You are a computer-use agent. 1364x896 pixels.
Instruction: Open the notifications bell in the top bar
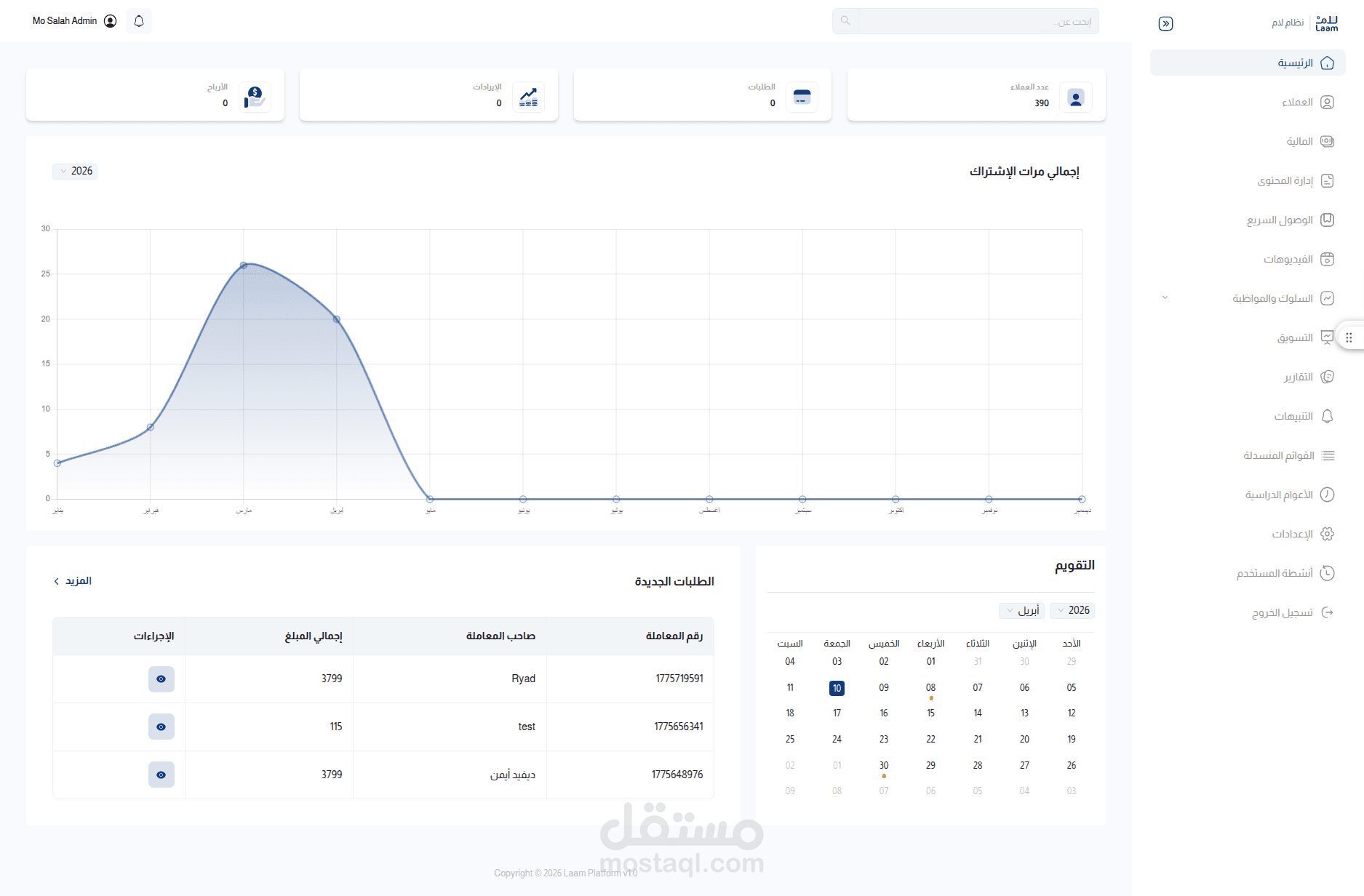coord(139,21)
